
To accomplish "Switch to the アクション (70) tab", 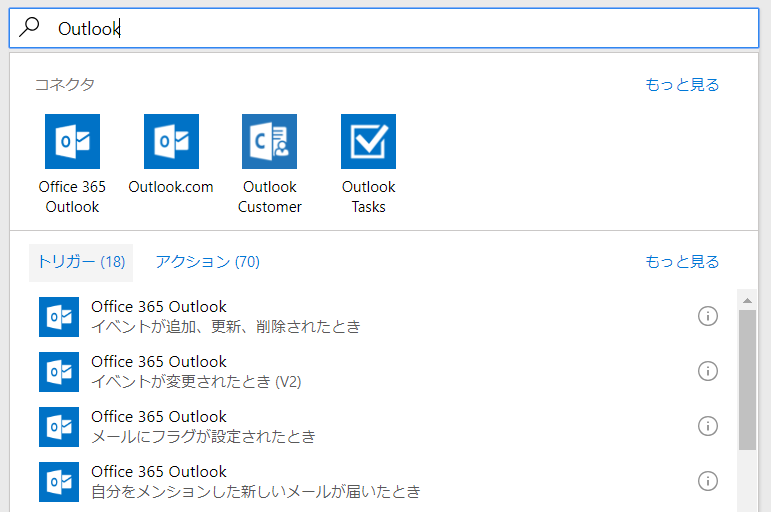I will click(208, 262).
